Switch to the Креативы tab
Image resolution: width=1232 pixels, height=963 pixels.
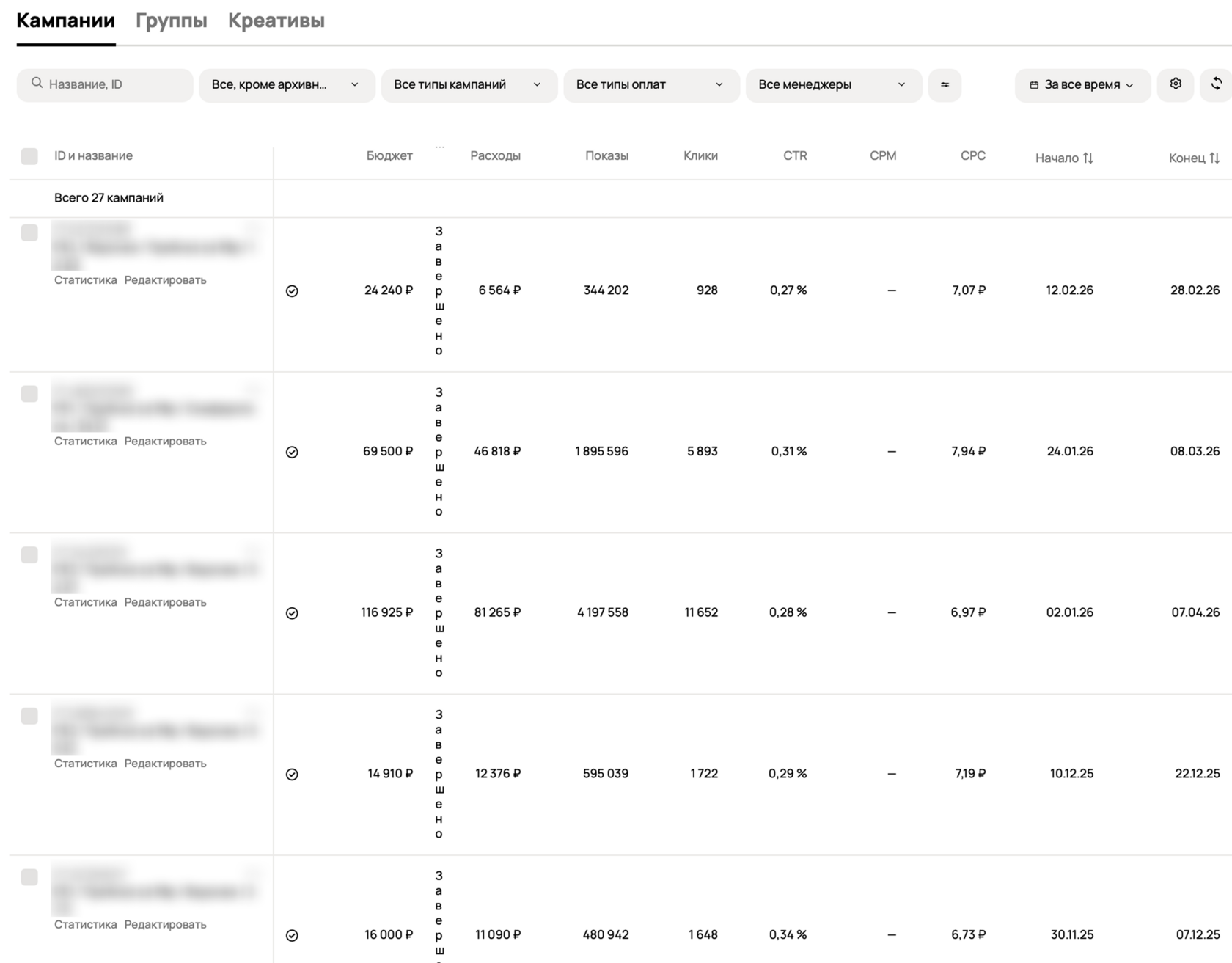click(276, 21)
